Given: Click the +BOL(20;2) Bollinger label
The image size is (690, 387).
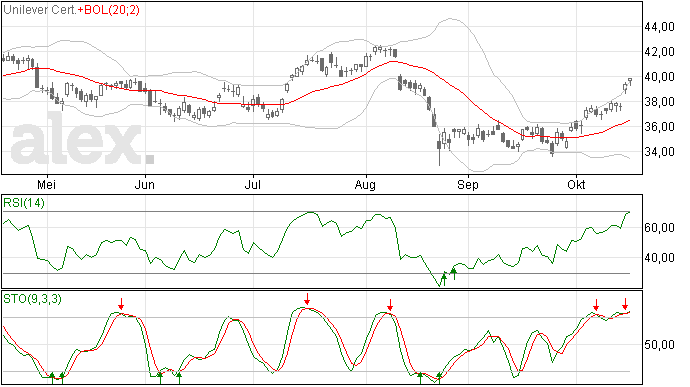Looking at the screenshot, I should [108, 10].
